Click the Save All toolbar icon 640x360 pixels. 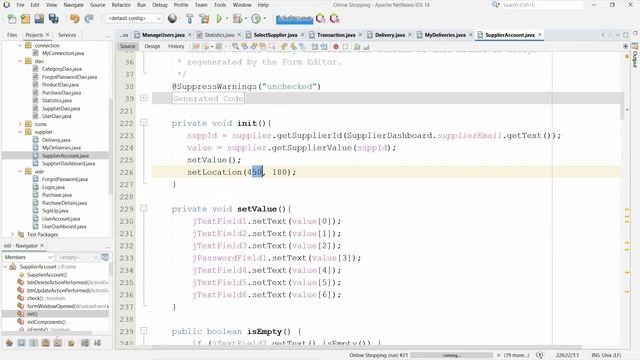53,19
